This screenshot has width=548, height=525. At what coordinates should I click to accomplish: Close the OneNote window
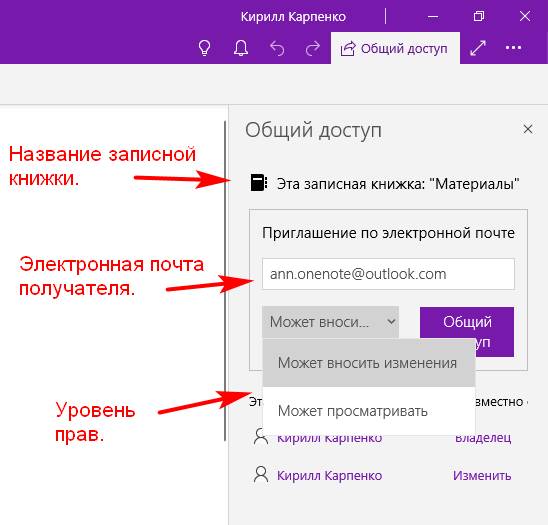[x=525, y=16]
